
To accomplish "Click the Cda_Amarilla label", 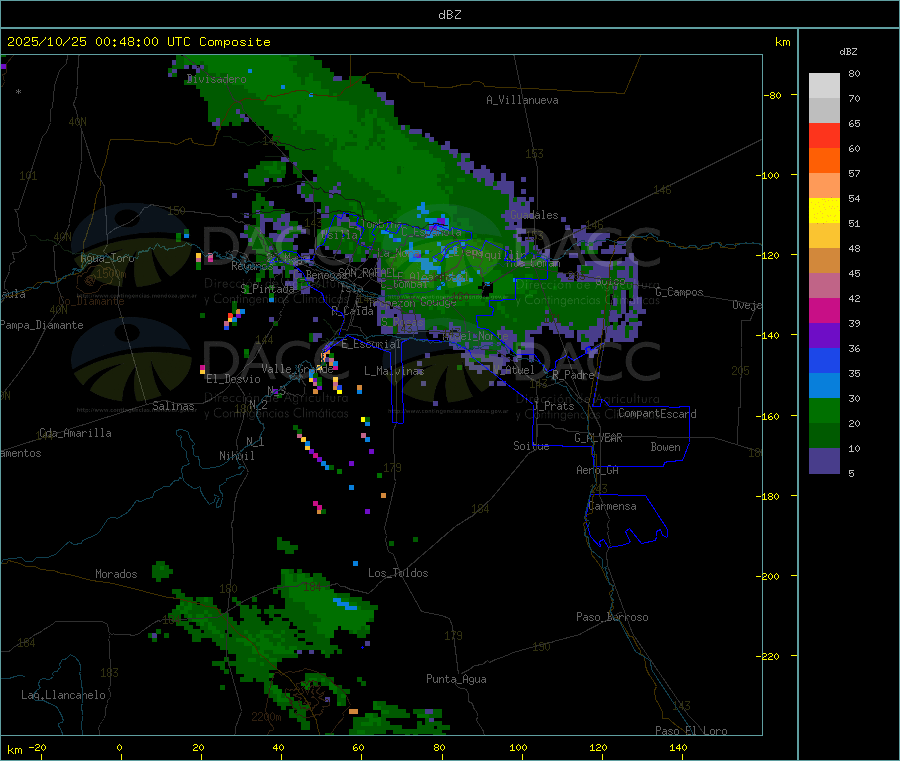I will coord(75,433).
